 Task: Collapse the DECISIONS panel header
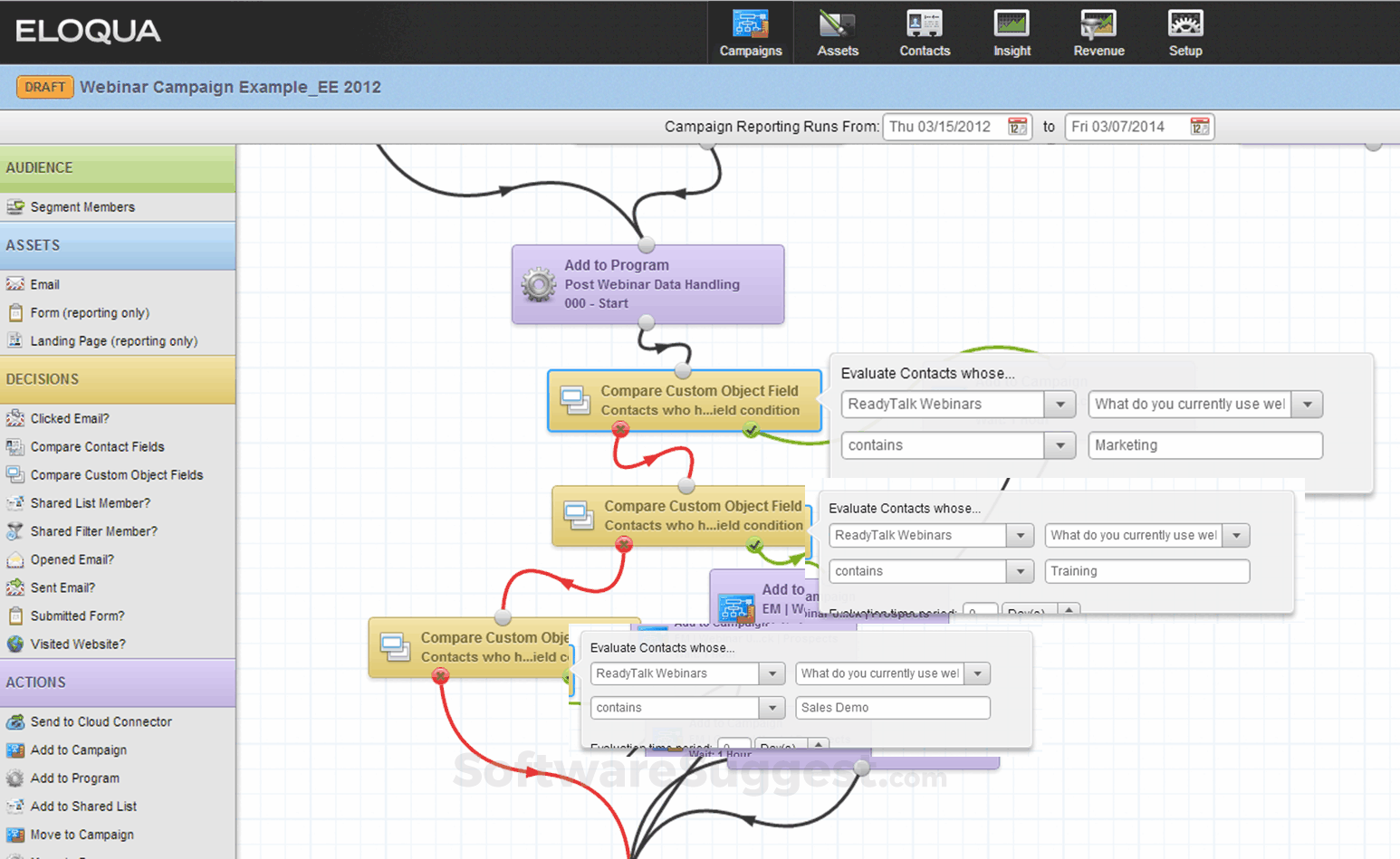[x=118, y=379]
